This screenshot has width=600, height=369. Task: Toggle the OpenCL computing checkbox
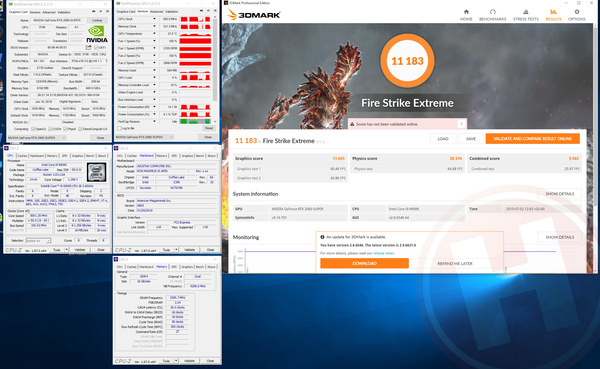pyautogui.click(x=33, y=129)
